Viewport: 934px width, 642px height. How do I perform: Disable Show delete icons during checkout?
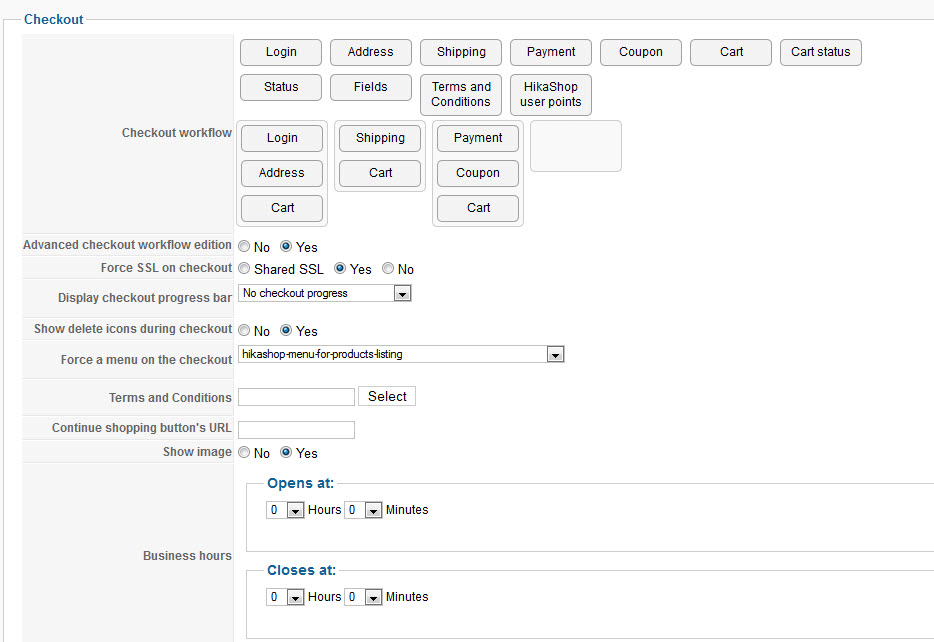click(245, 331)
